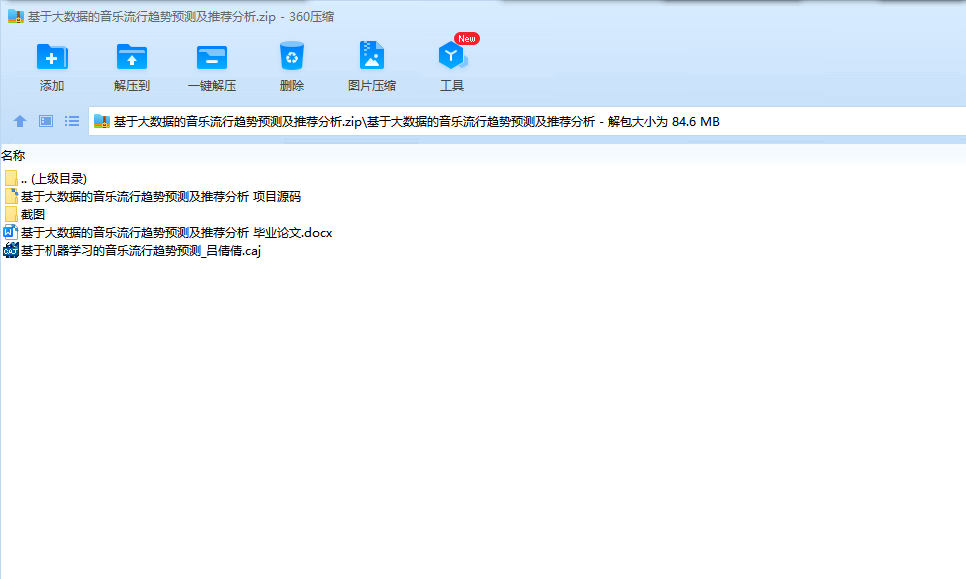Click the 添加 (Add) toolbar icon

52,57
